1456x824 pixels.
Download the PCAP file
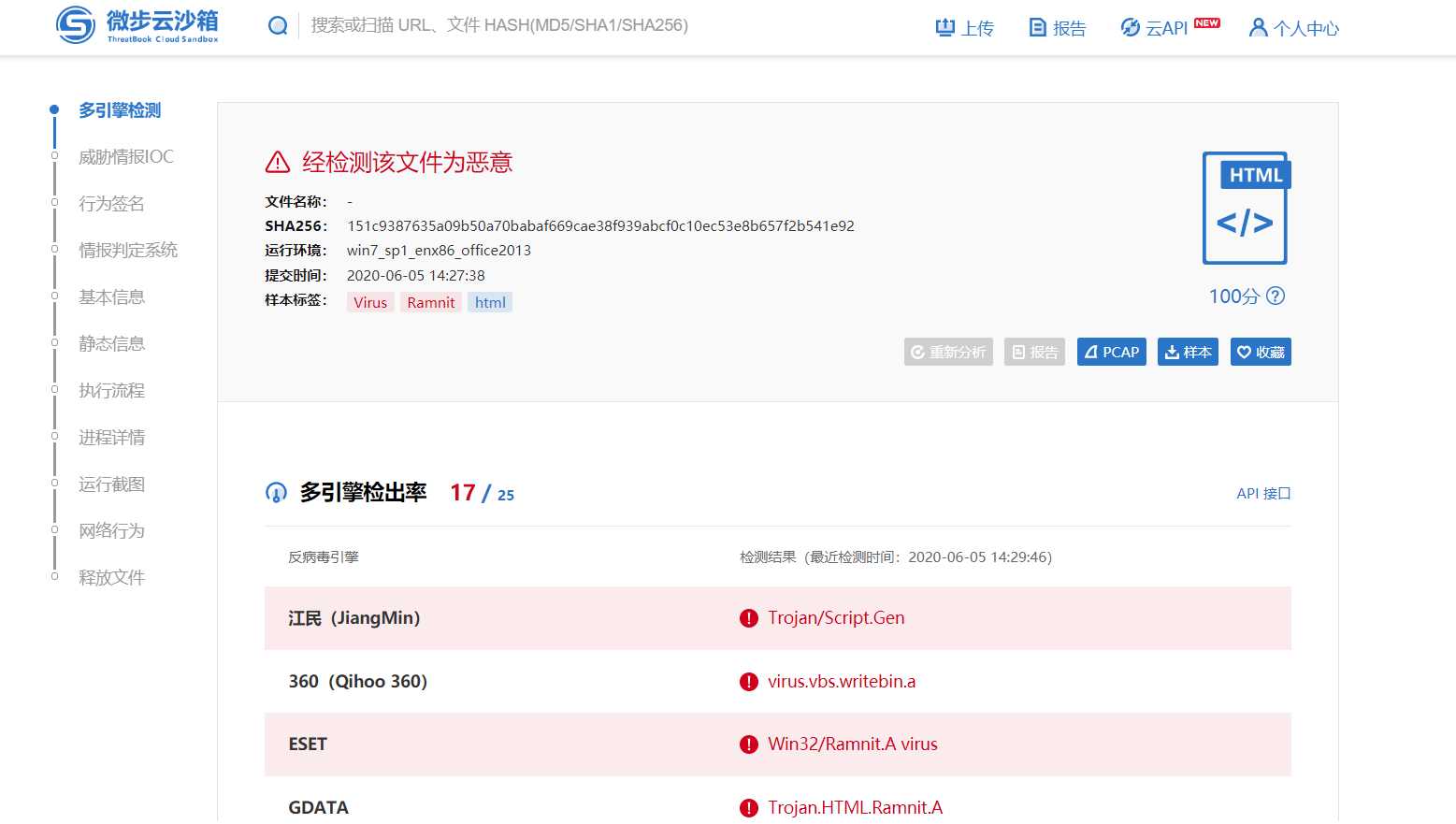[1112, 352]
